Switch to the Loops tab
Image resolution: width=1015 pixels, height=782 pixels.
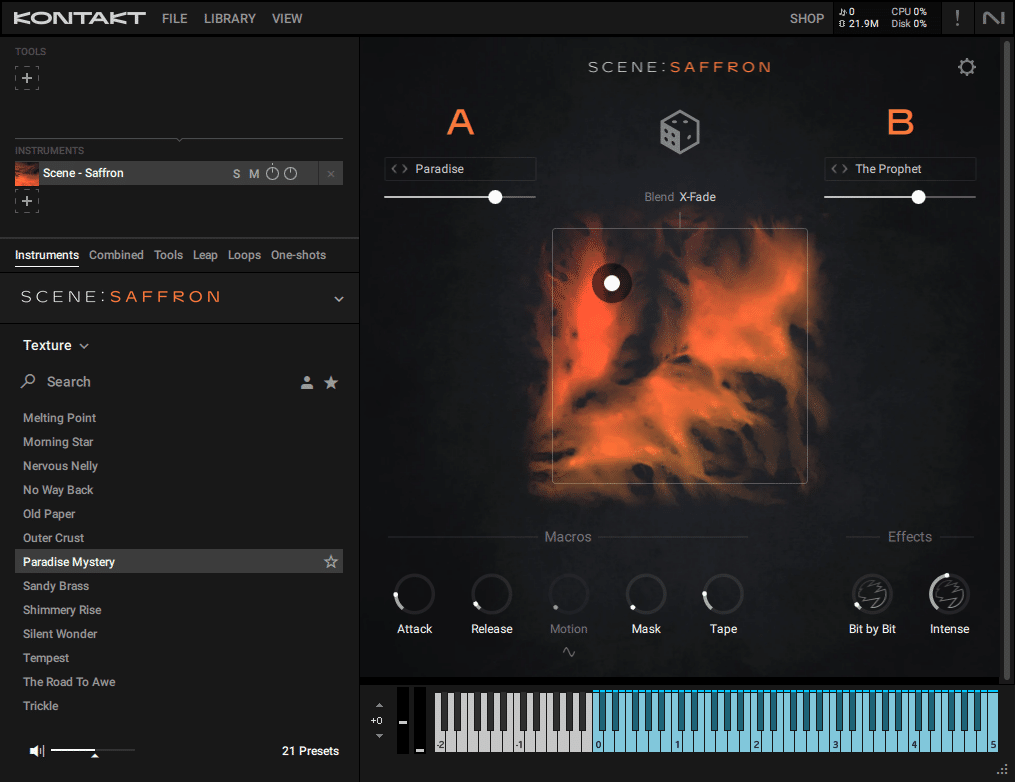click(x=244, y=255)
